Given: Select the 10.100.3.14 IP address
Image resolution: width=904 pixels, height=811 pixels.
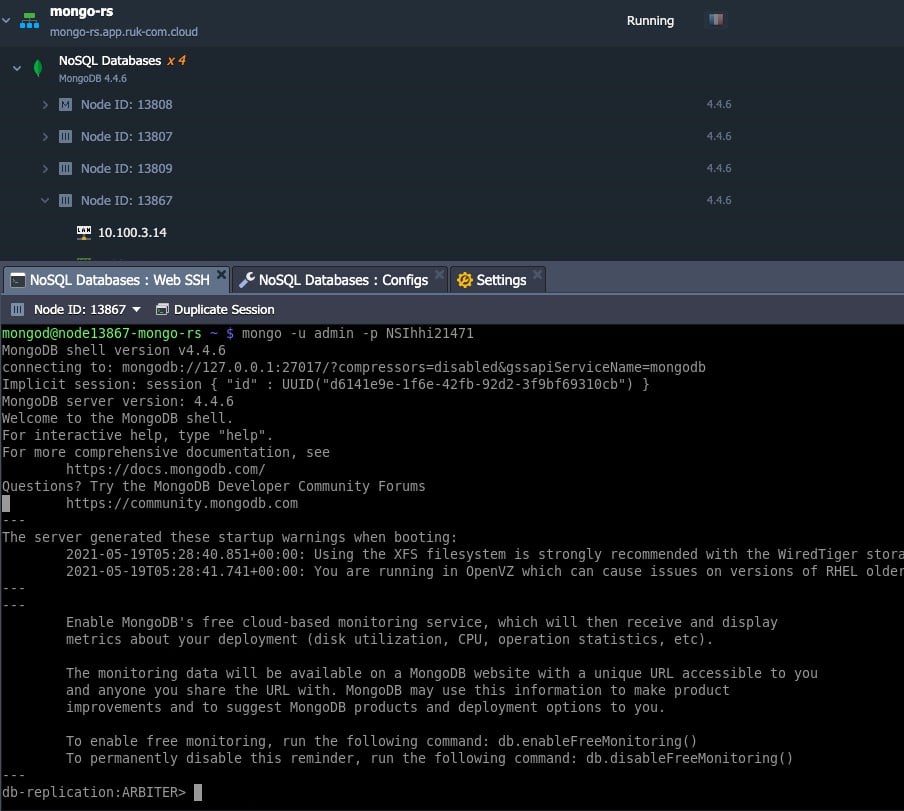Looking at the screenshot, I should tap(132, 232).
